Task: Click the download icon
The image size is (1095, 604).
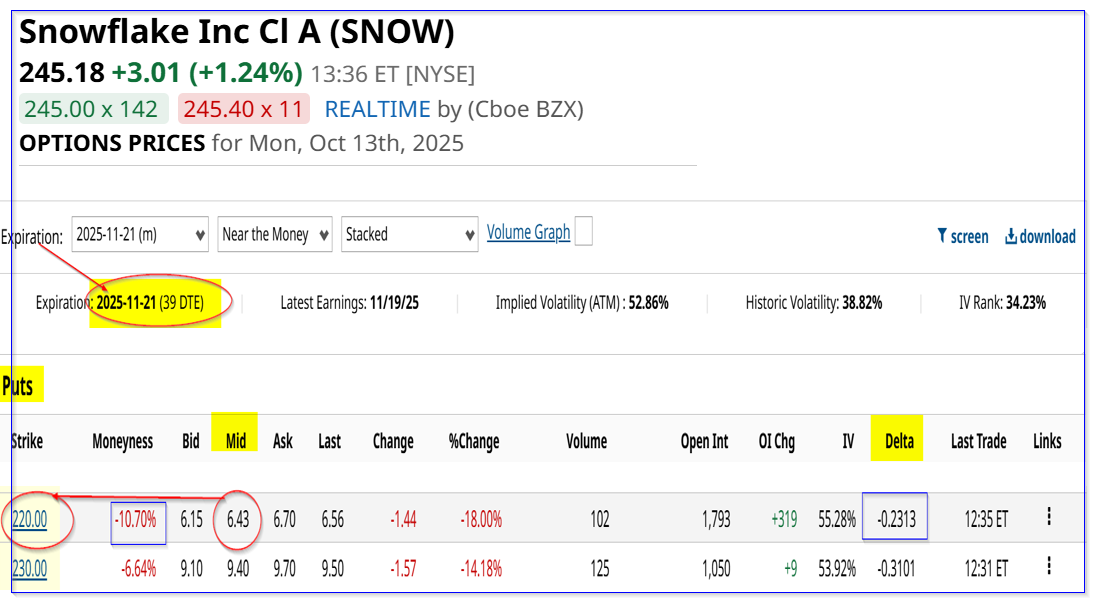Action: pyautogui.click(x=1011, y=237)
